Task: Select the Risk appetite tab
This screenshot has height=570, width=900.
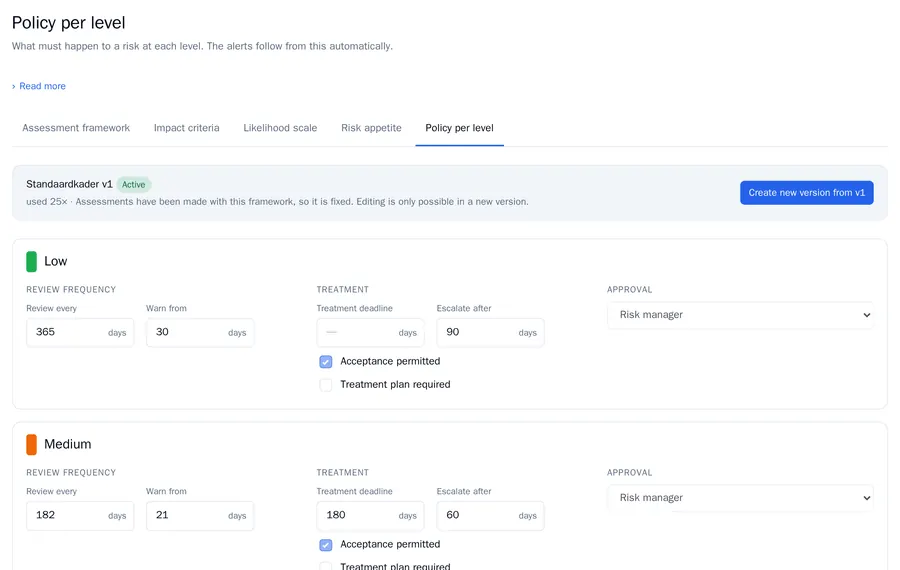Action: point(371,128)
